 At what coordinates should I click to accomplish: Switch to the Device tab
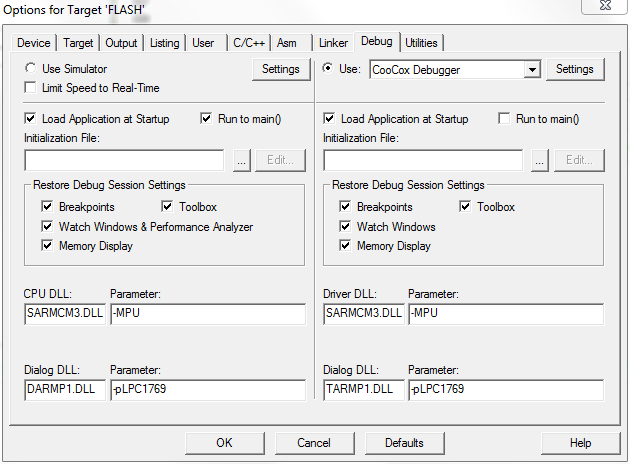[34, 43]
